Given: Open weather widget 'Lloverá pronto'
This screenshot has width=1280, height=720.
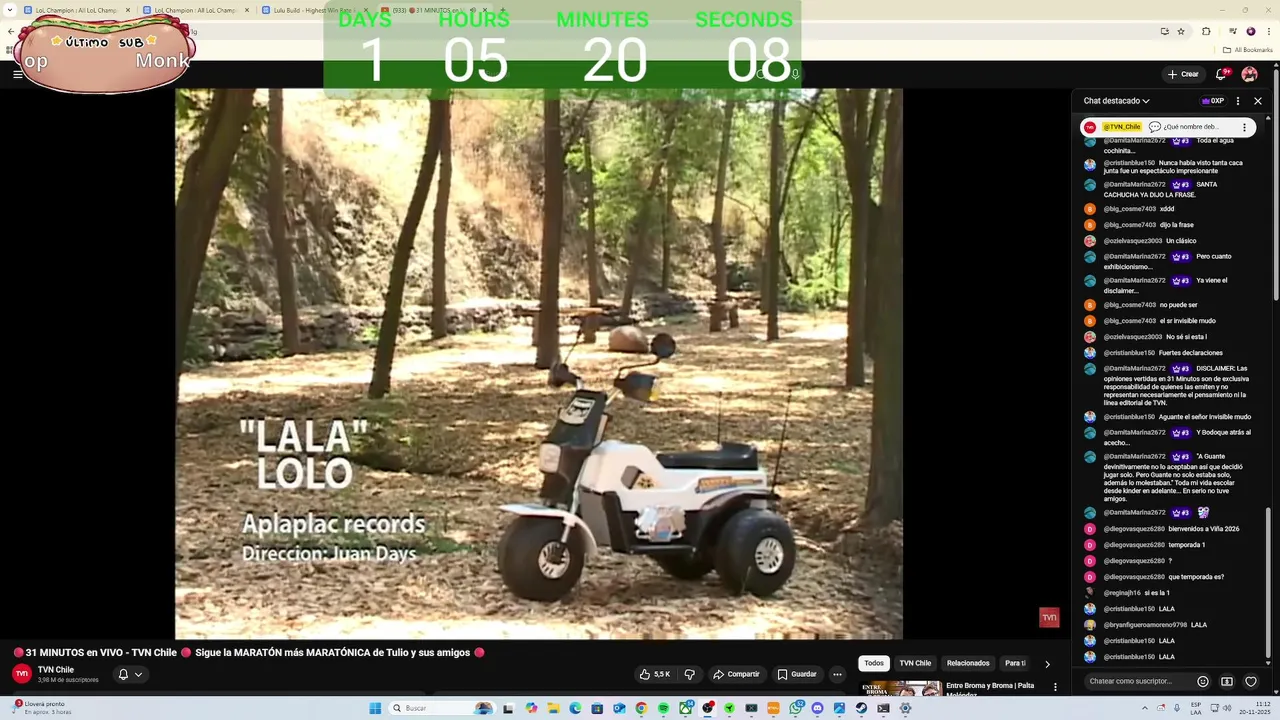Looking at the screenshot, I should tap(40, 707).
